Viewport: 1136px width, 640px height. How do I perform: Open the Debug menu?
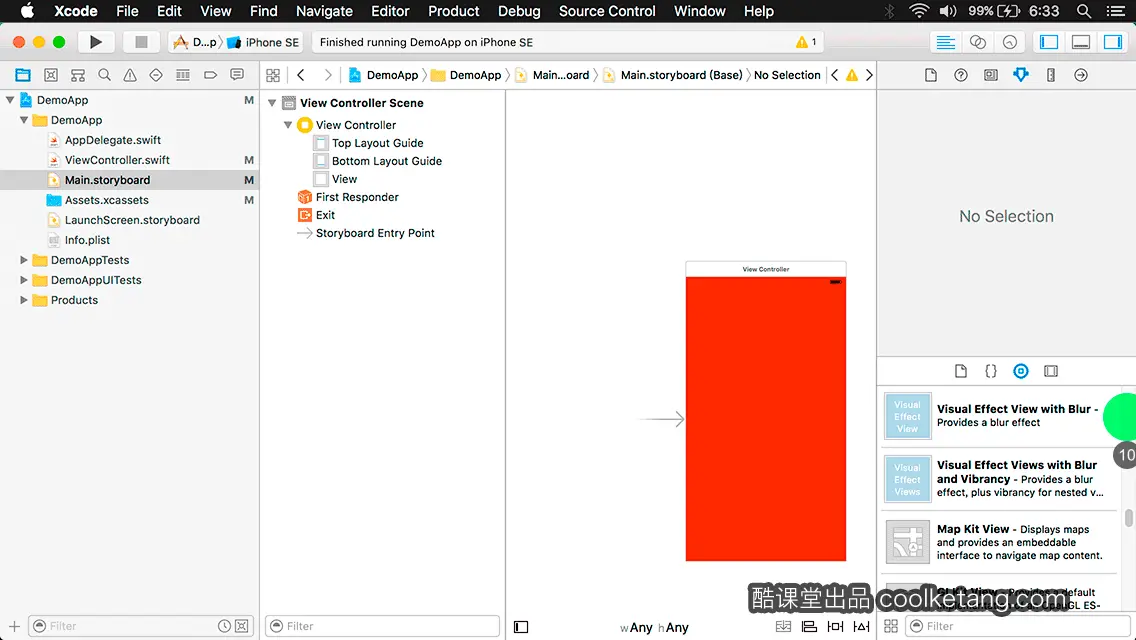pyautogui.click(x=519, y=11)
